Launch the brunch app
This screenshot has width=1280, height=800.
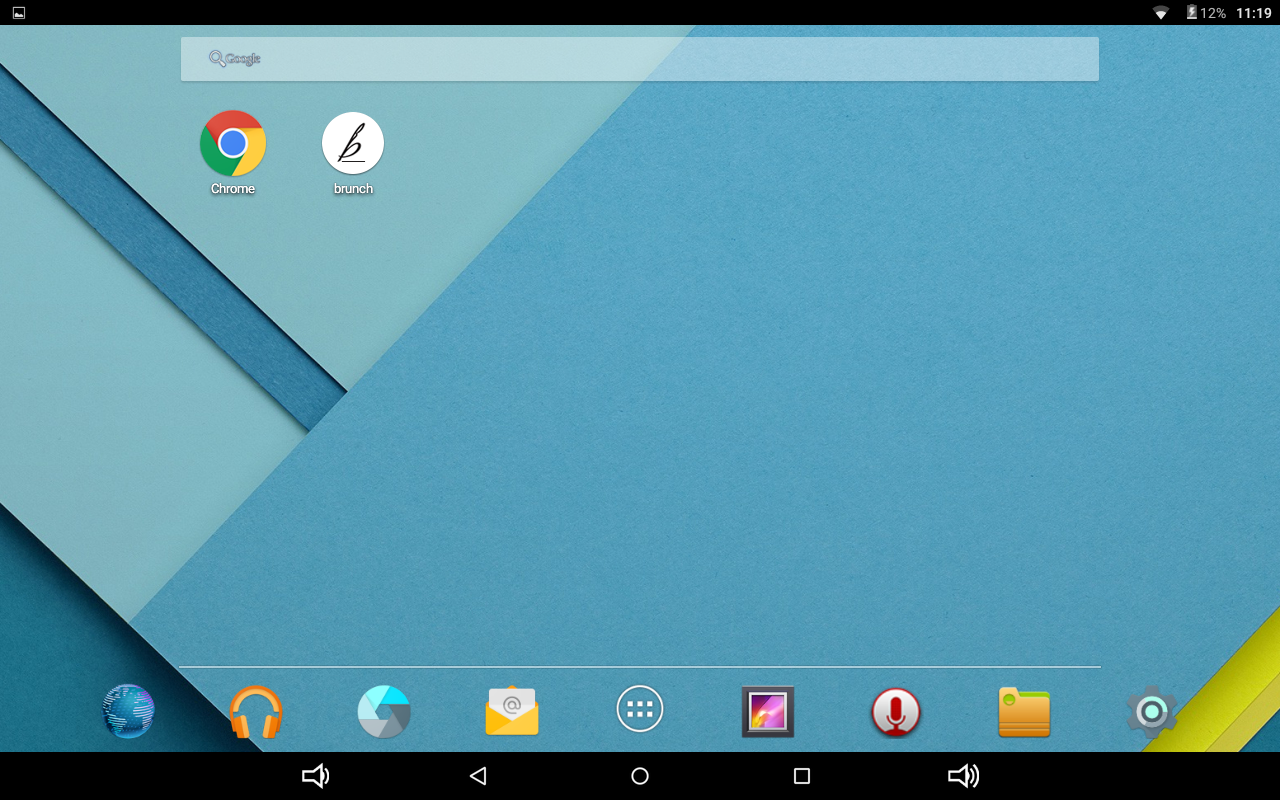tap(352, 143)
